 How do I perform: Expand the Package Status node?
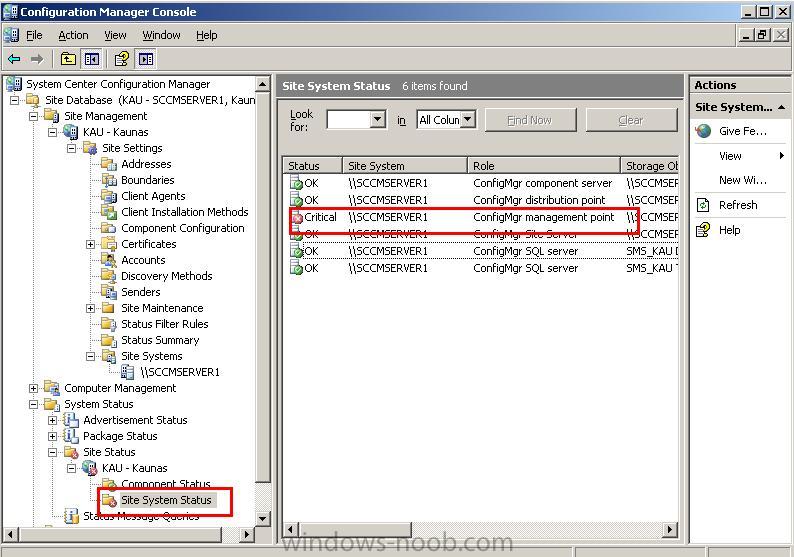tap(53, 436)
